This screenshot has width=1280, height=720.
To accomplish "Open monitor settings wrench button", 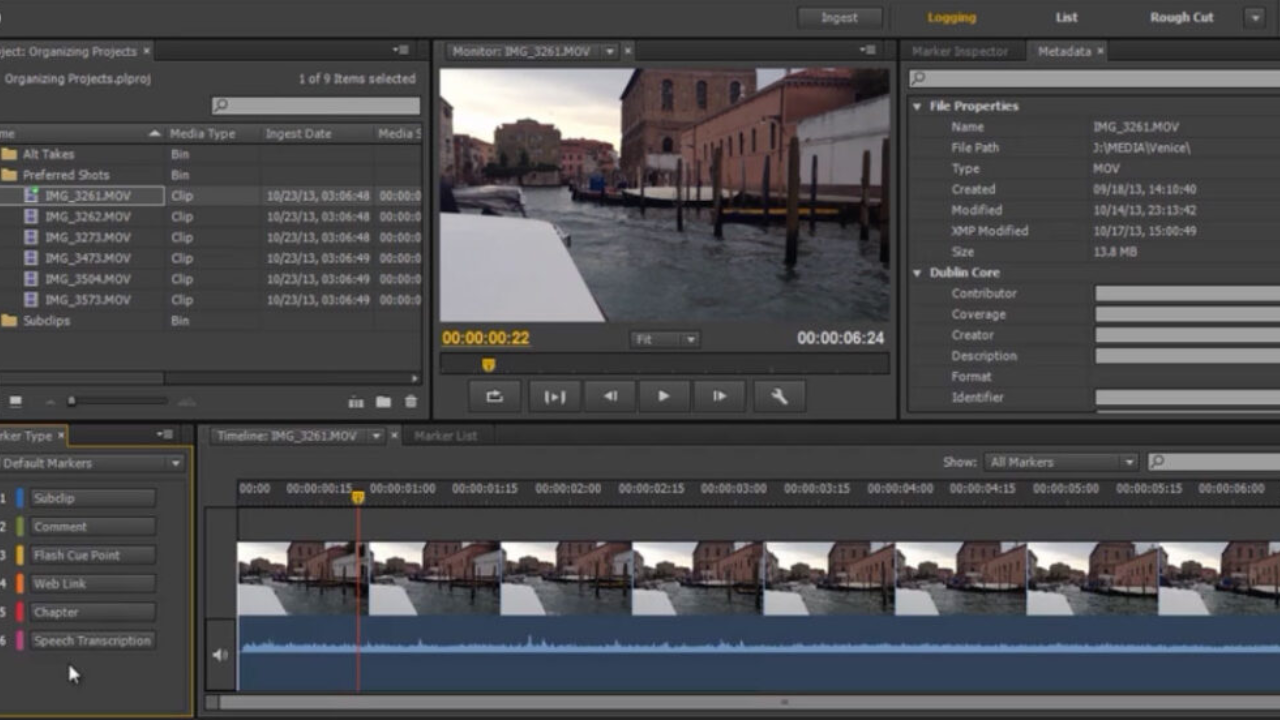I will pyautogui.click(x=779, y=396).
